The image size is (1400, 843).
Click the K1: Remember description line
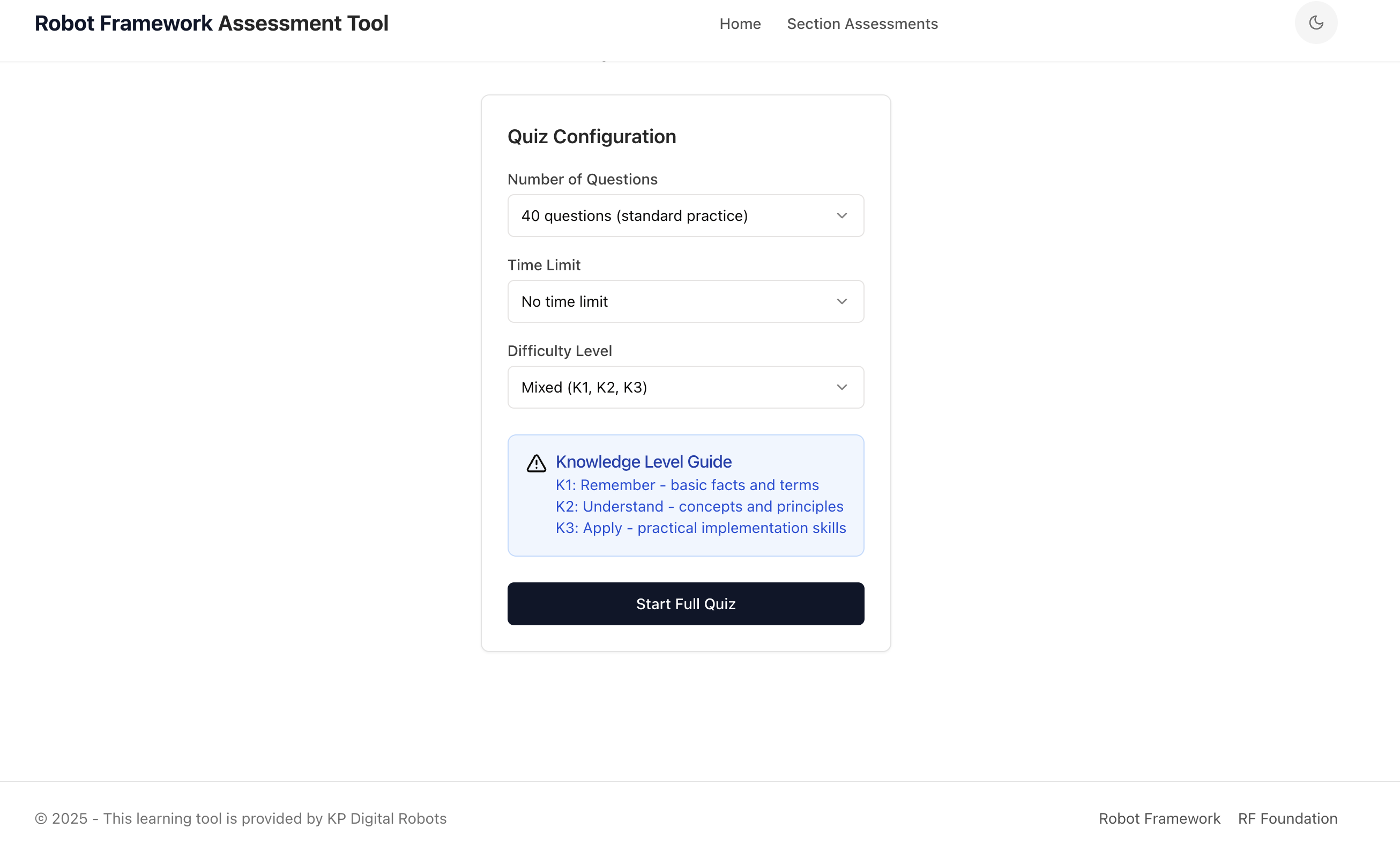pos(687,485)
